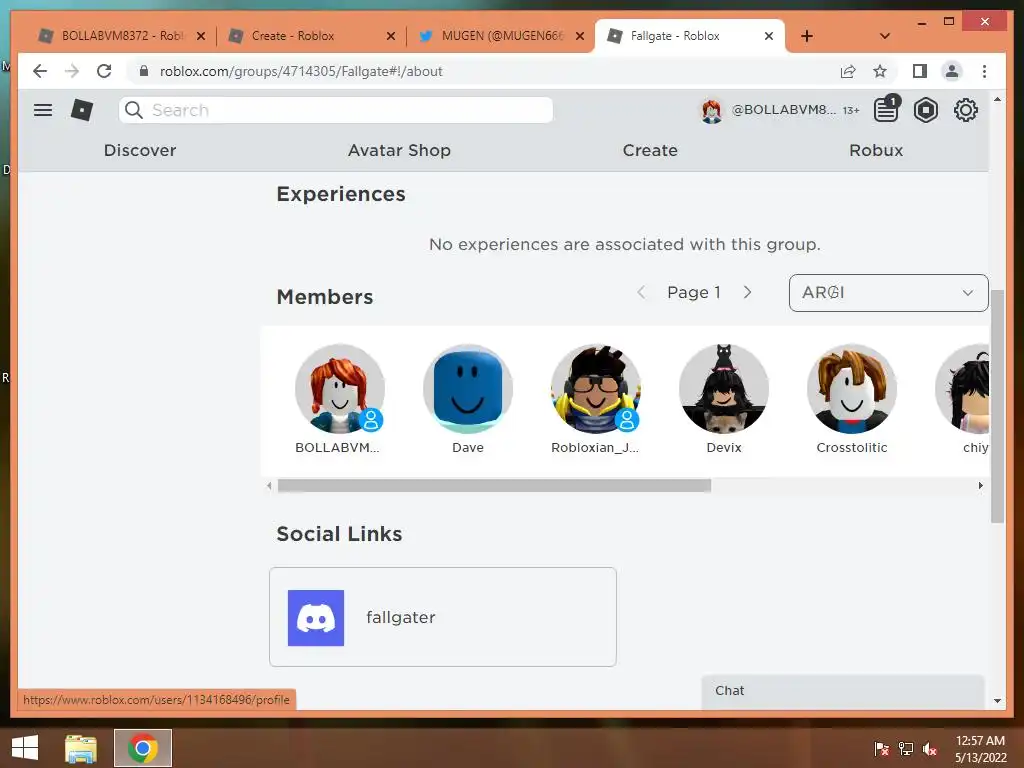Screen dimensions: 1024x768
Task: Click page scrollbar down arrow
Action: pos(997,701)
